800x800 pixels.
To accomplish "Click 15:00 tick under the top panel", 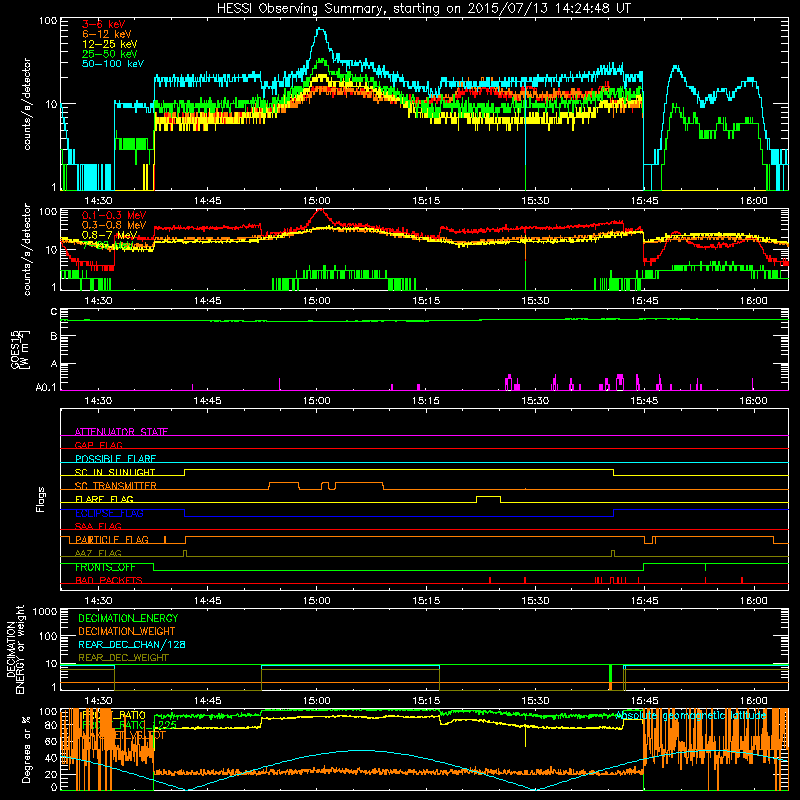I will [316, 201].
